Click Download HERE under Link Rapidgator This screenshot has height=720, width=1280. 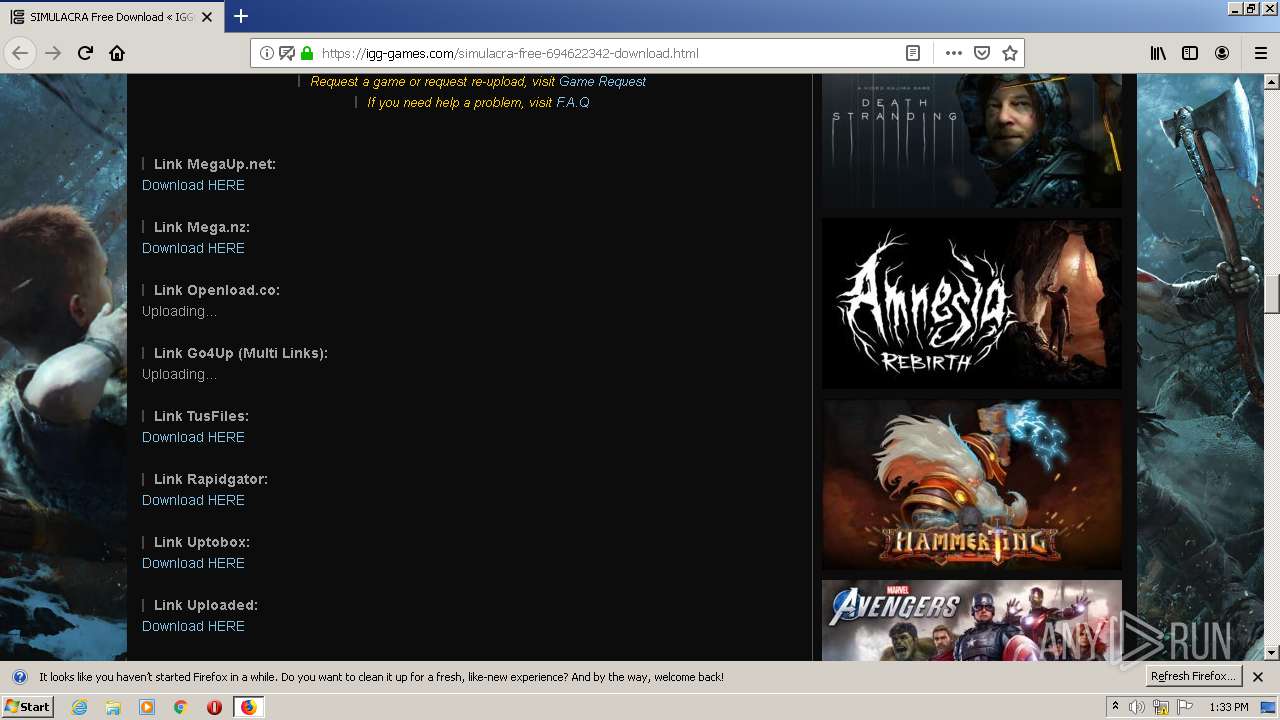193,500
